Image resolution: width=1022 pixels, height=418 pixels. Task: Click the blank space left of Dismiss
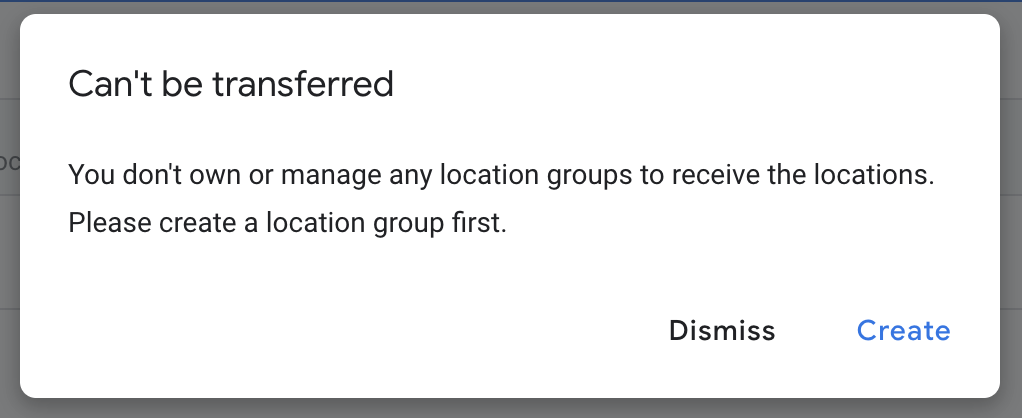tap(350, 331)
